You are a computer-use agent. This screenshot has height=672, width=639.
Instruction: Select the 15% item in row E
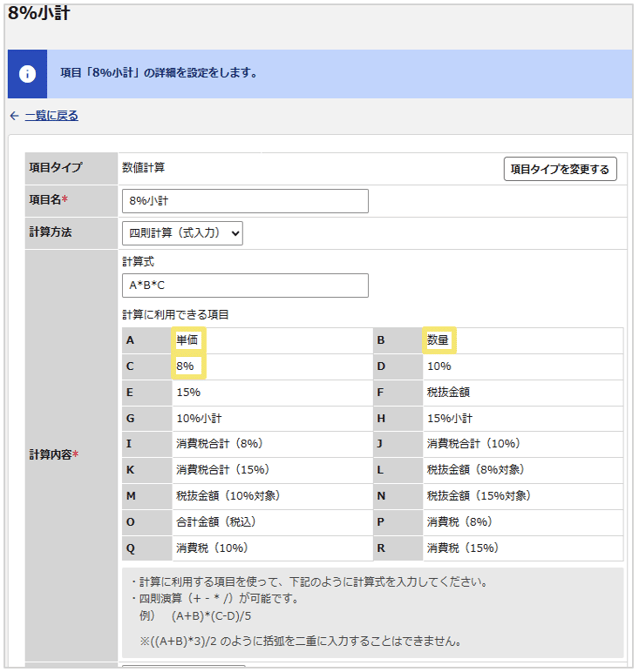tap(188, 392)
